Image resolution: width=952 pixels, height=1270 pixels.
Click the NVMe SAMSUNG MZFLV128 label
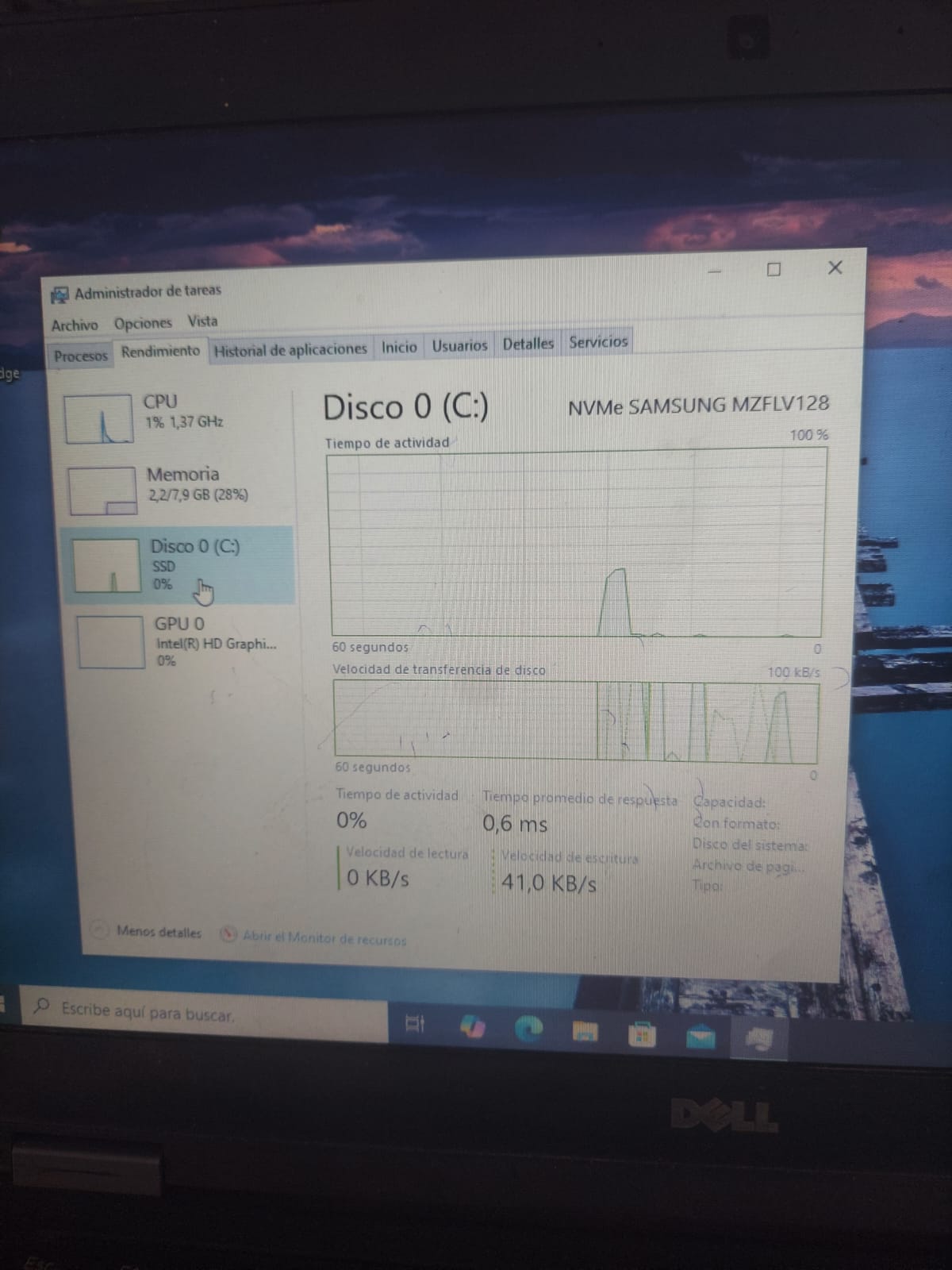(x=699, y=406)
